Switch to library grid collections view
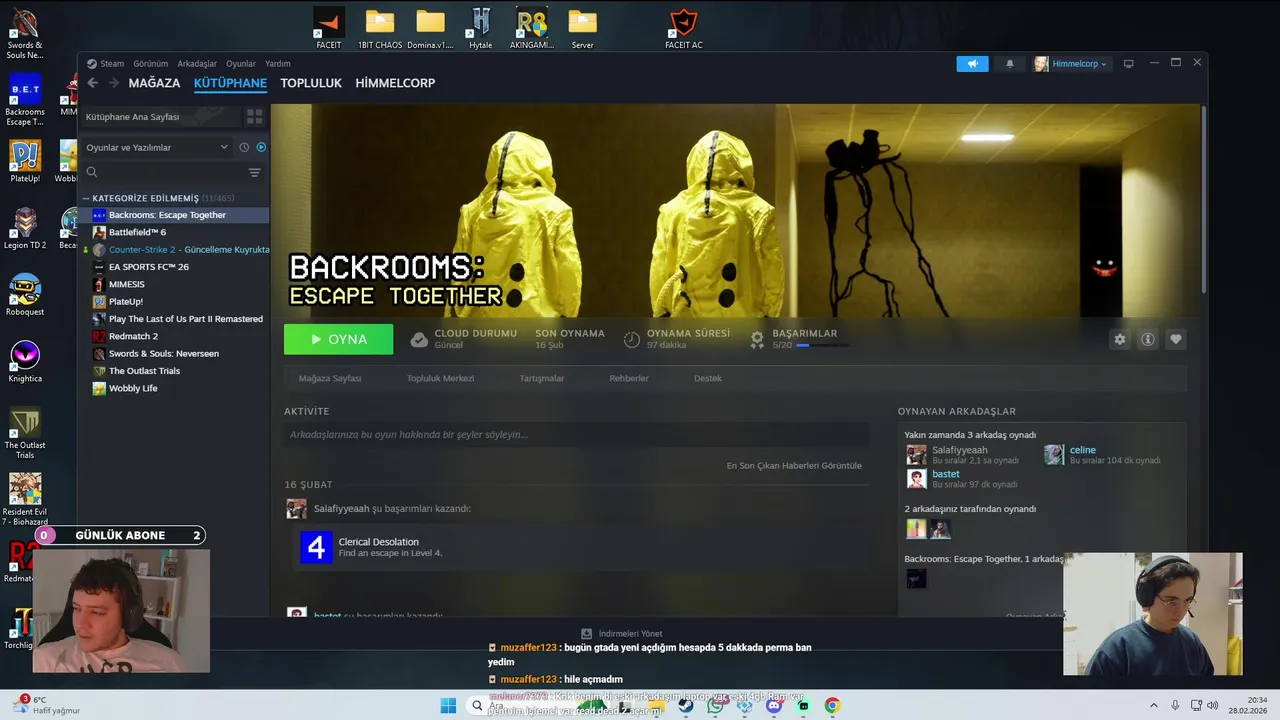Image resolution: width=1280 pixels, height=720 pixels. (255, 117)
